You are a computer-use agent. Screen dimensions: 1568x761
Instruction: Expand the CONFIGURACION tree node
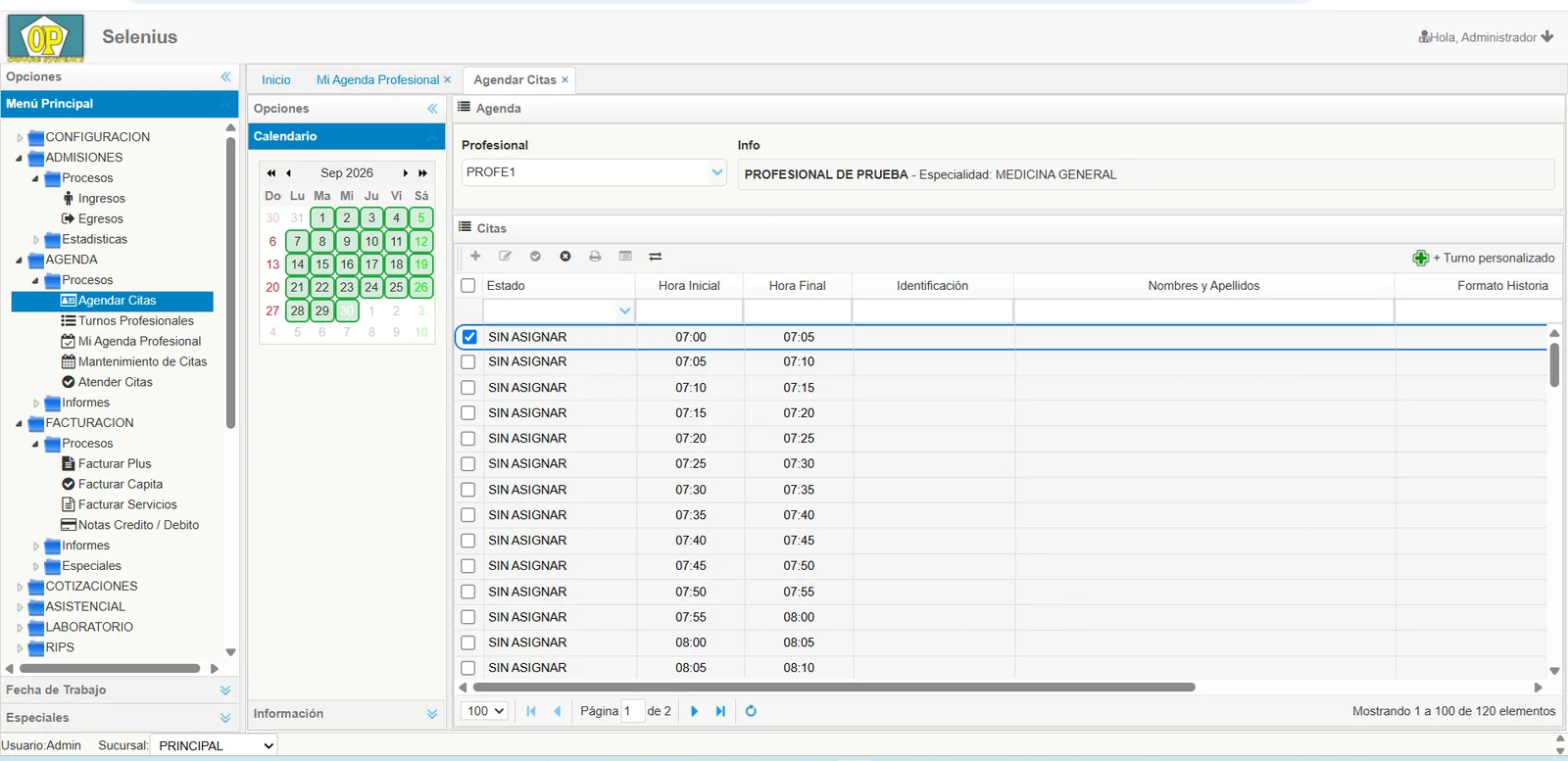(20, 138)
